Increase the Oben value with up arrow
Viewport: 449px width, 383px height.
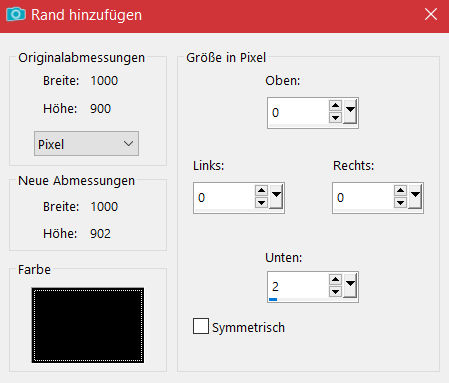point(335,106)
